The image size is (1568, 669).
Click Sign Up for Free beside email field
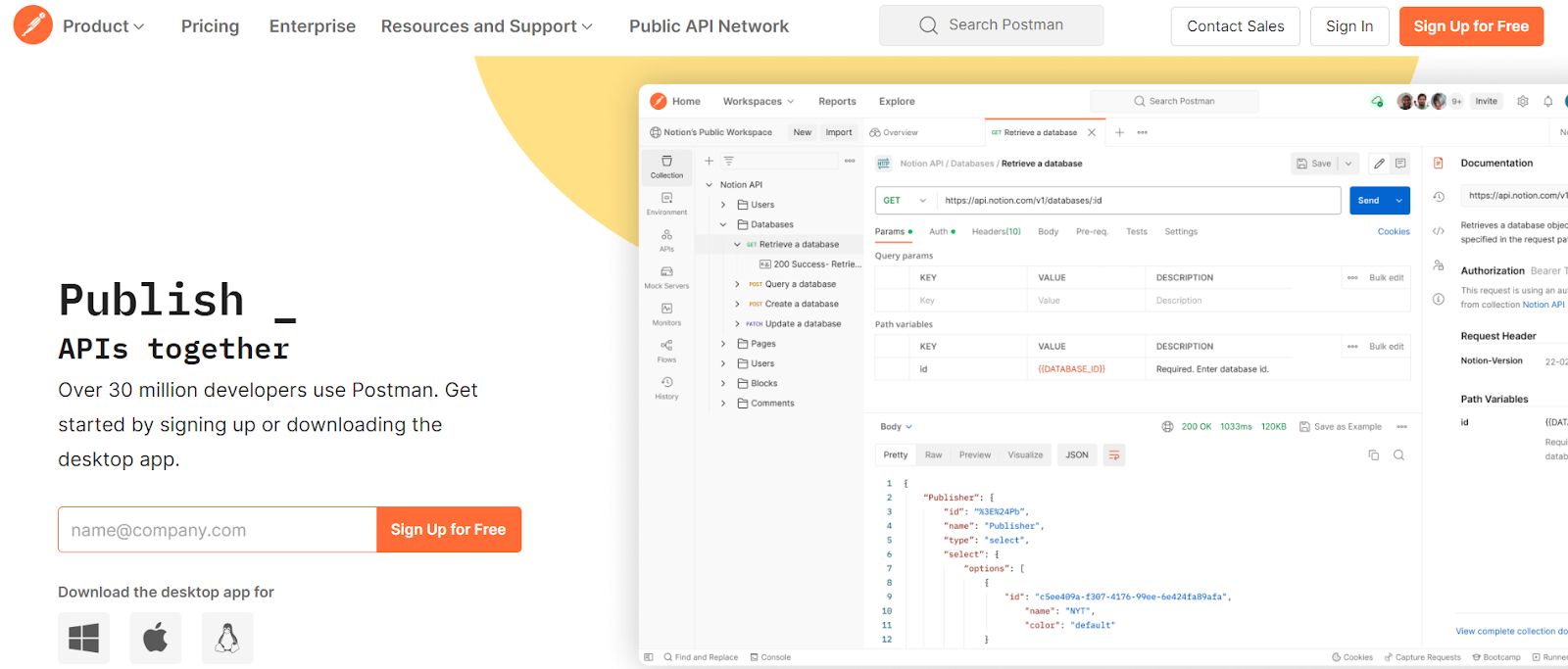point(448,529)
